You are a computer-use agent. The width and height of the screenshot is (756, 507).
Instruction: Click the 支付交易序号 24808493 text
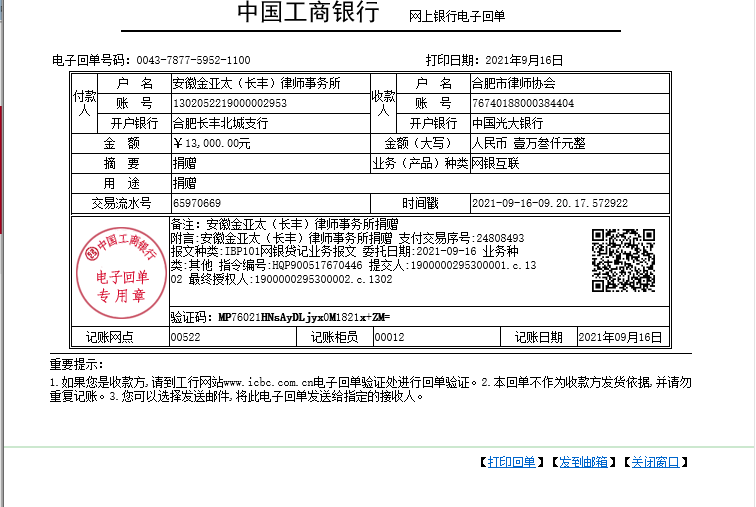[x=461, y=238]
